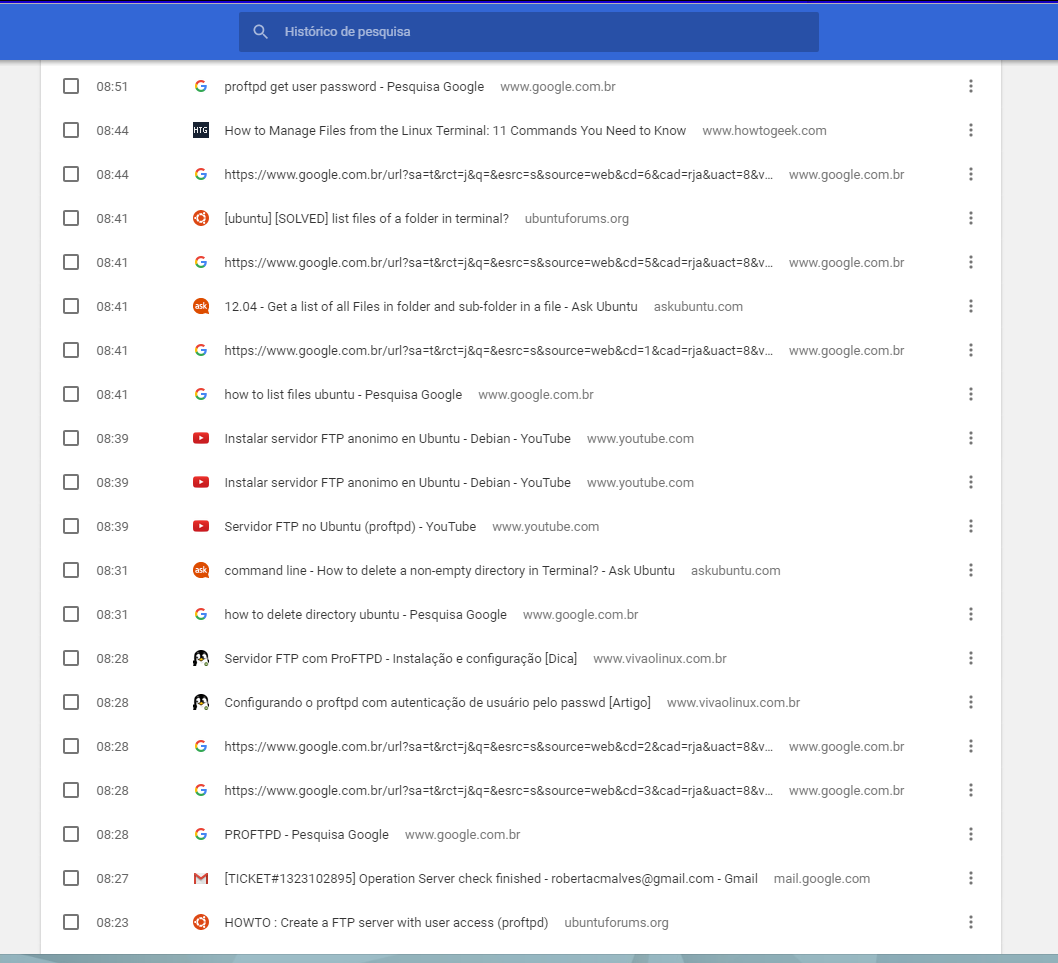The width and height of the screenshot is (1058, 963).
Task: Open more actions for proftpd get user password
Action: (970, 86)
